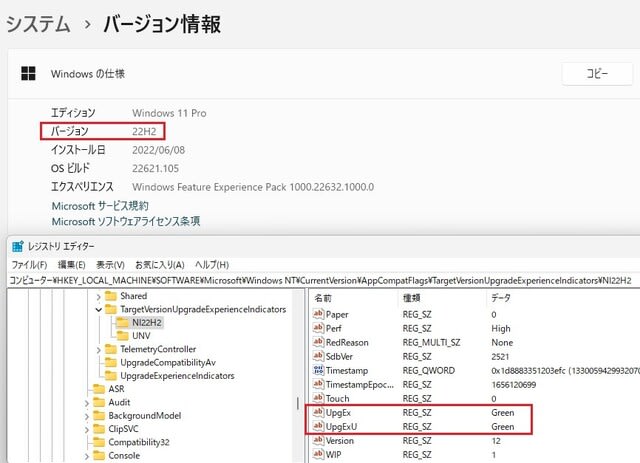
Task: Expand the Shared key in tree
Action: click(x=98, y=296)
